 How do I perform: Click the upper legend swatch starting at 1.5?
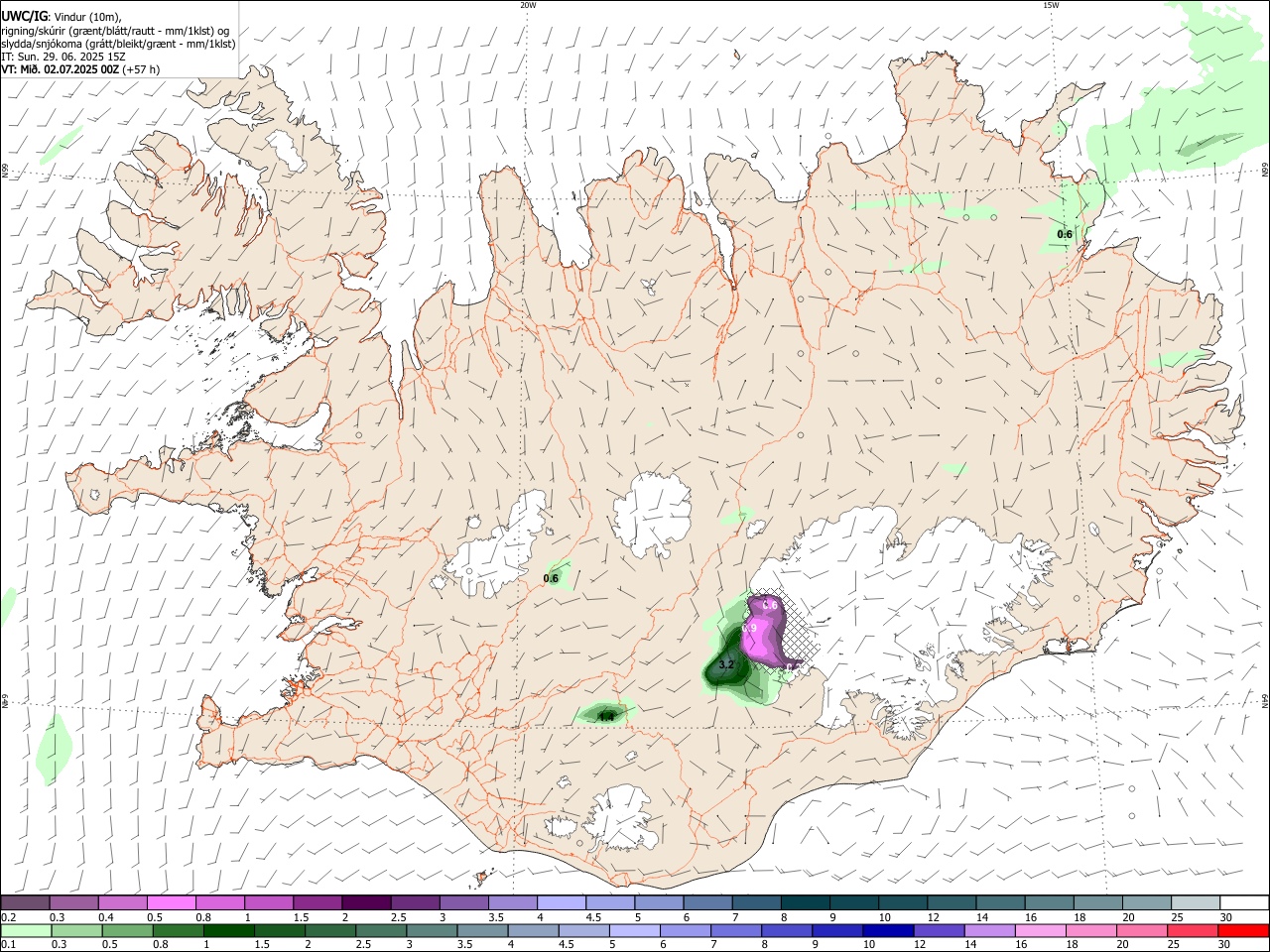(x=317, y=903)
